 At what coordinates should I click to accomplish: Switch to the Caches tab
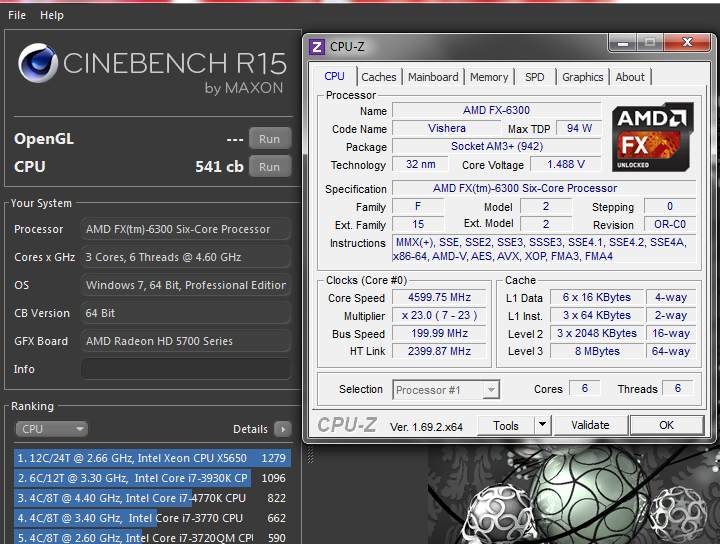pos(379,77)
